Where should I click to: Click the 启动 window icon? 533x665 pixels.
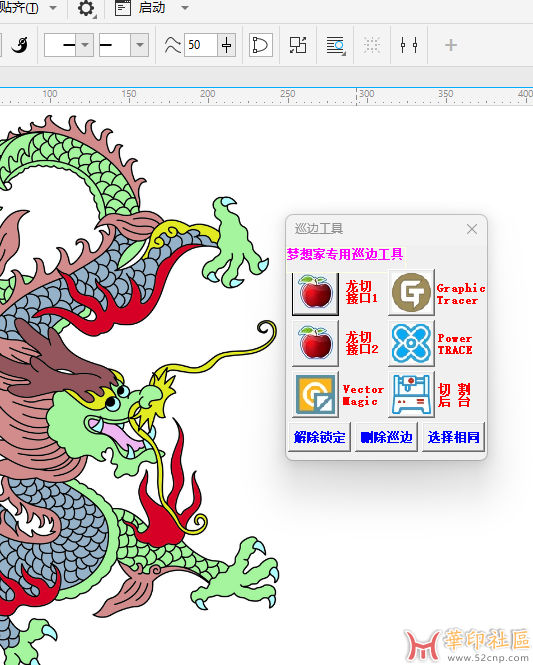[x=123, y=8]
